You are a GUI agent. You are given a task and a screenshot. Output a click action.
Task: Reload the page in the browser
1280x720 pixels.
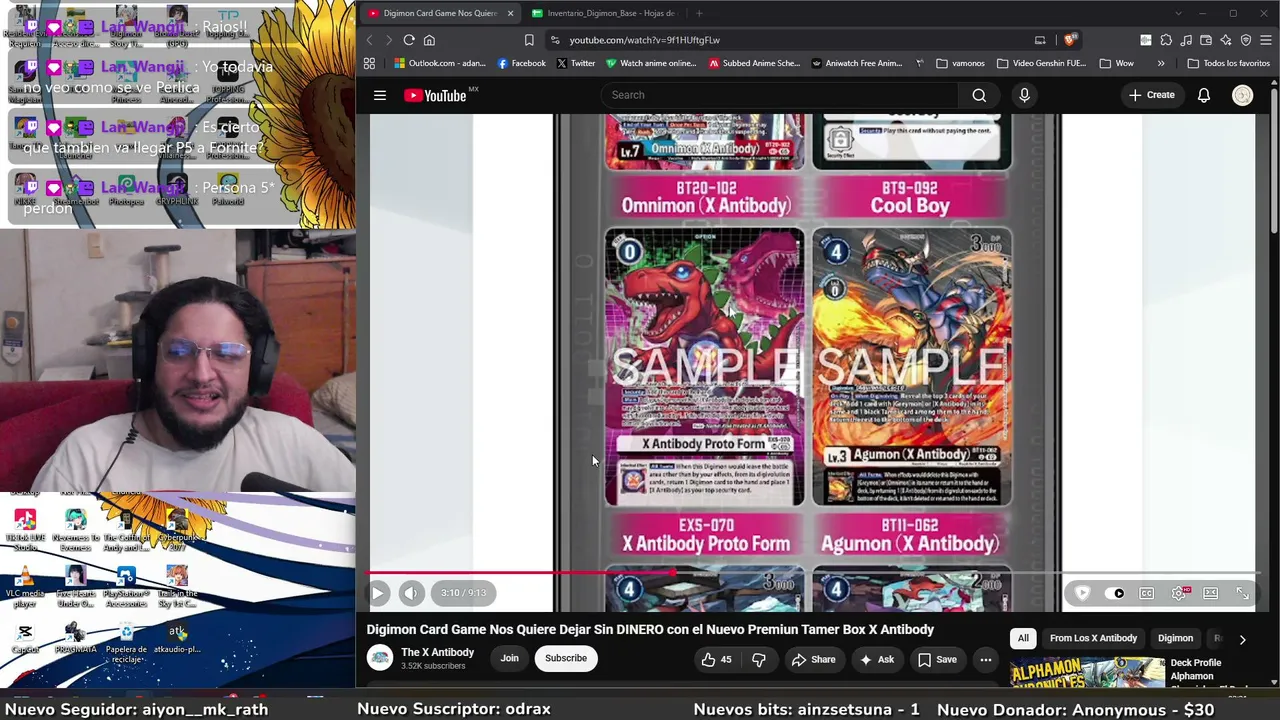coord(409,40)
